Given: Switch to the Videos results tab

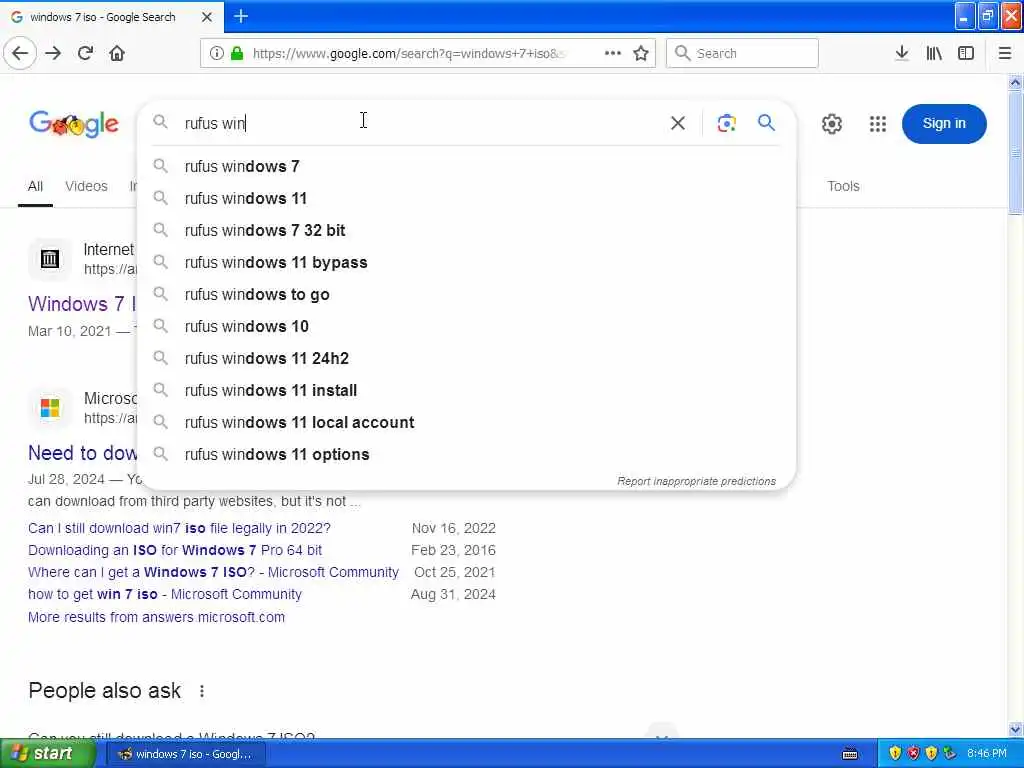Looking at the screenshot, I should [x=86, y=187].
